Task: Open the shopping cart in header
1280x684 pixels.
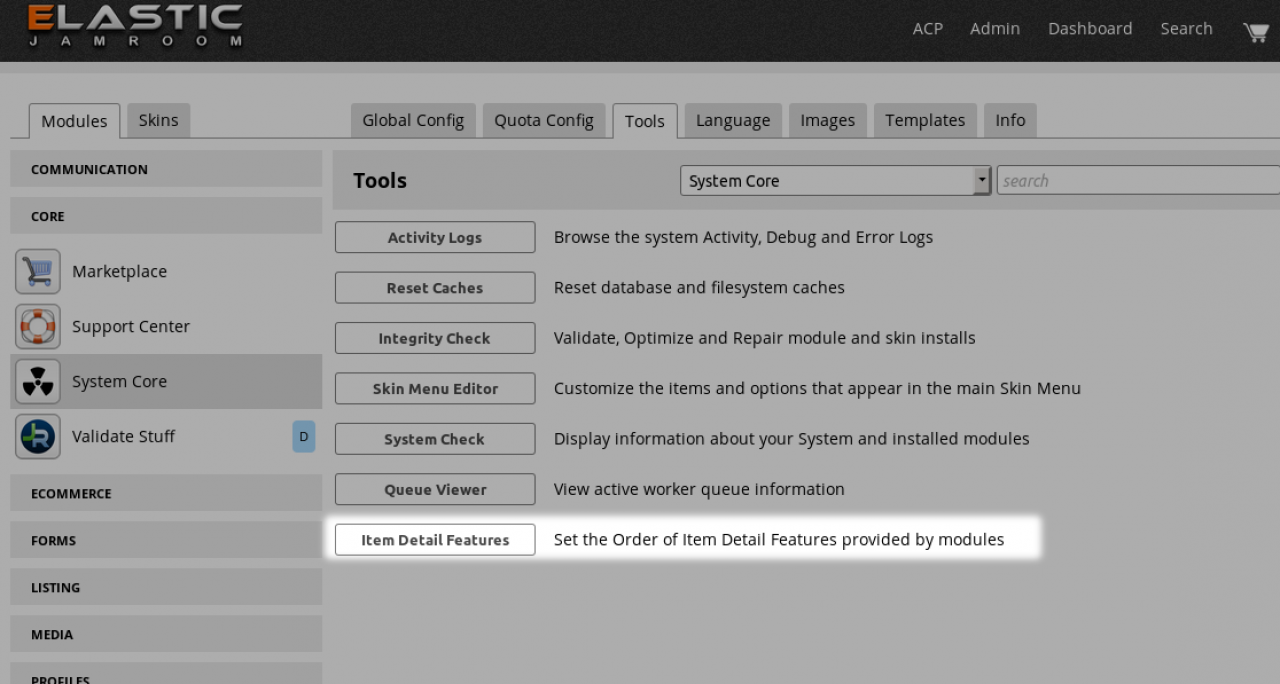Action: coord(1255,31)
